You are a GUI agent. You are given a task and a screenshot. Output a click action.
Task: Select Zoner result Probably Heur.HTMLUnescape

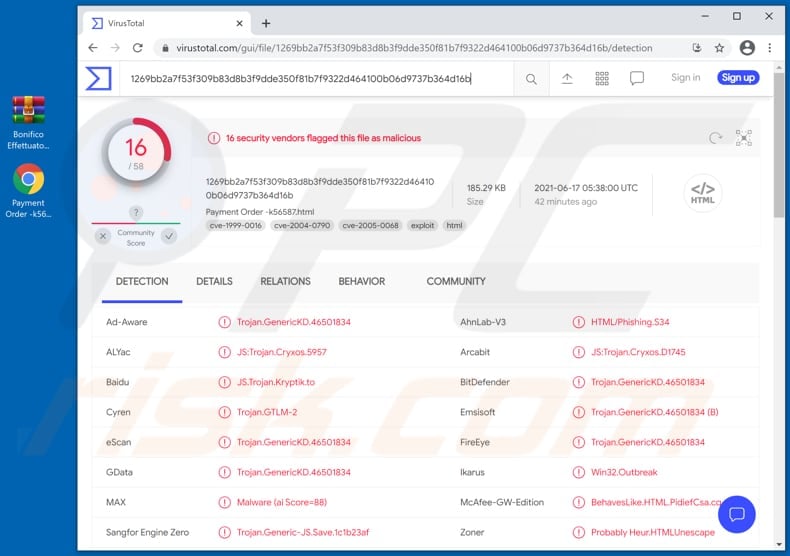pos(652,532)
